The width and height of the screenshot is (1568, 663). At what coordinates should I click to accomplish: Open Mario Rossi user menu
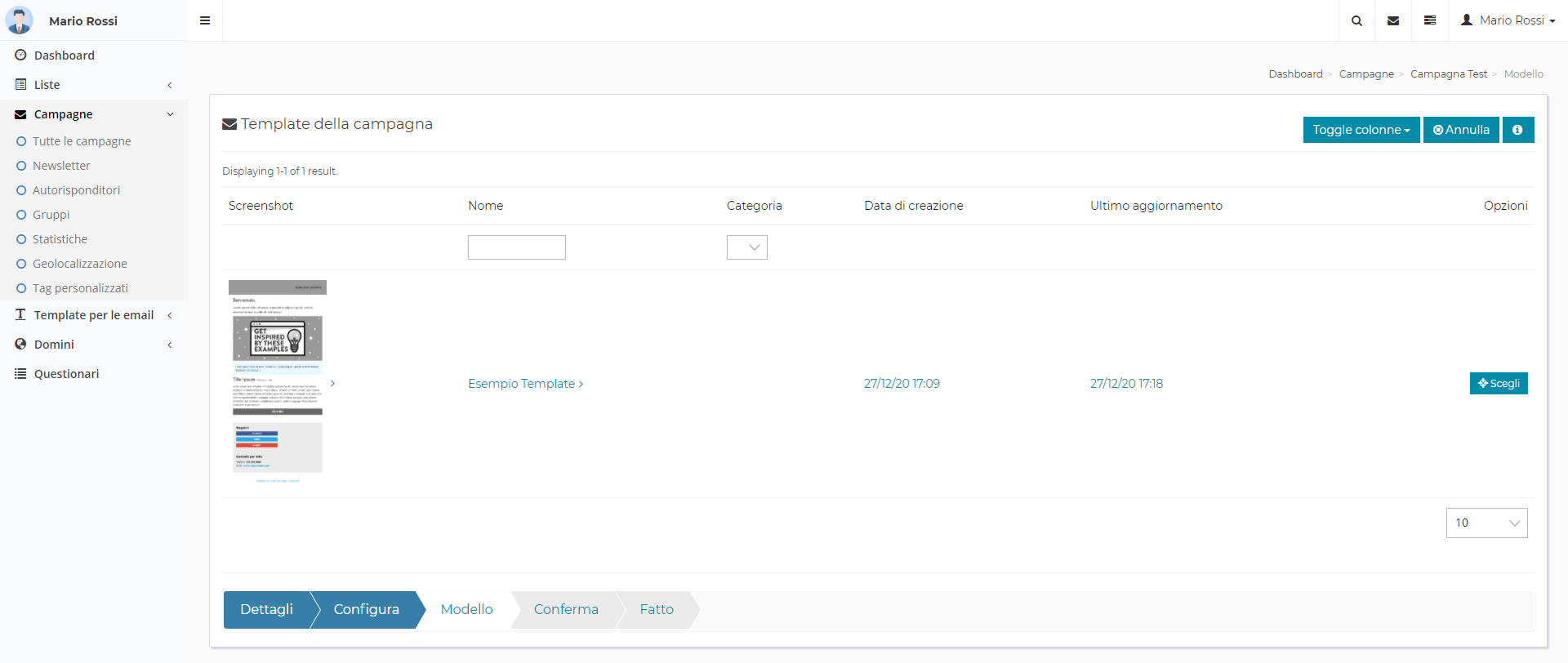[1508, 20]
